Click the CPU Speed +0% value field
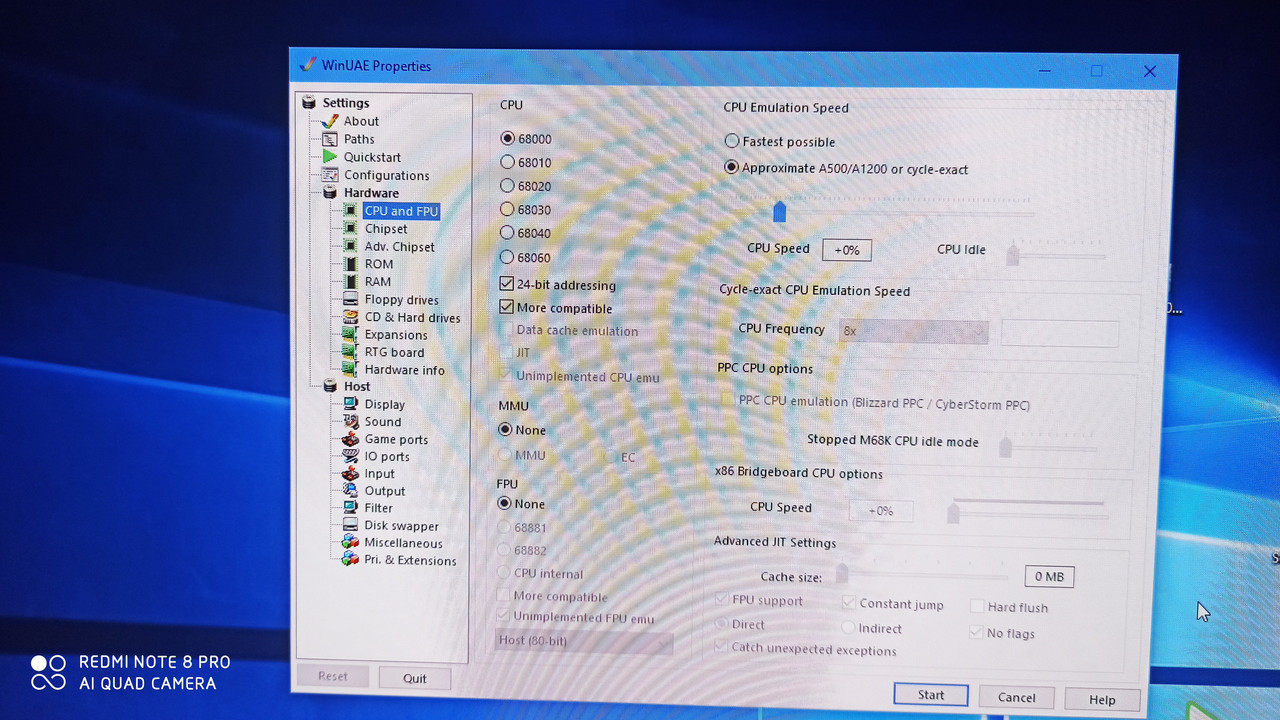Screen dimensions: 1280x720 847,250
